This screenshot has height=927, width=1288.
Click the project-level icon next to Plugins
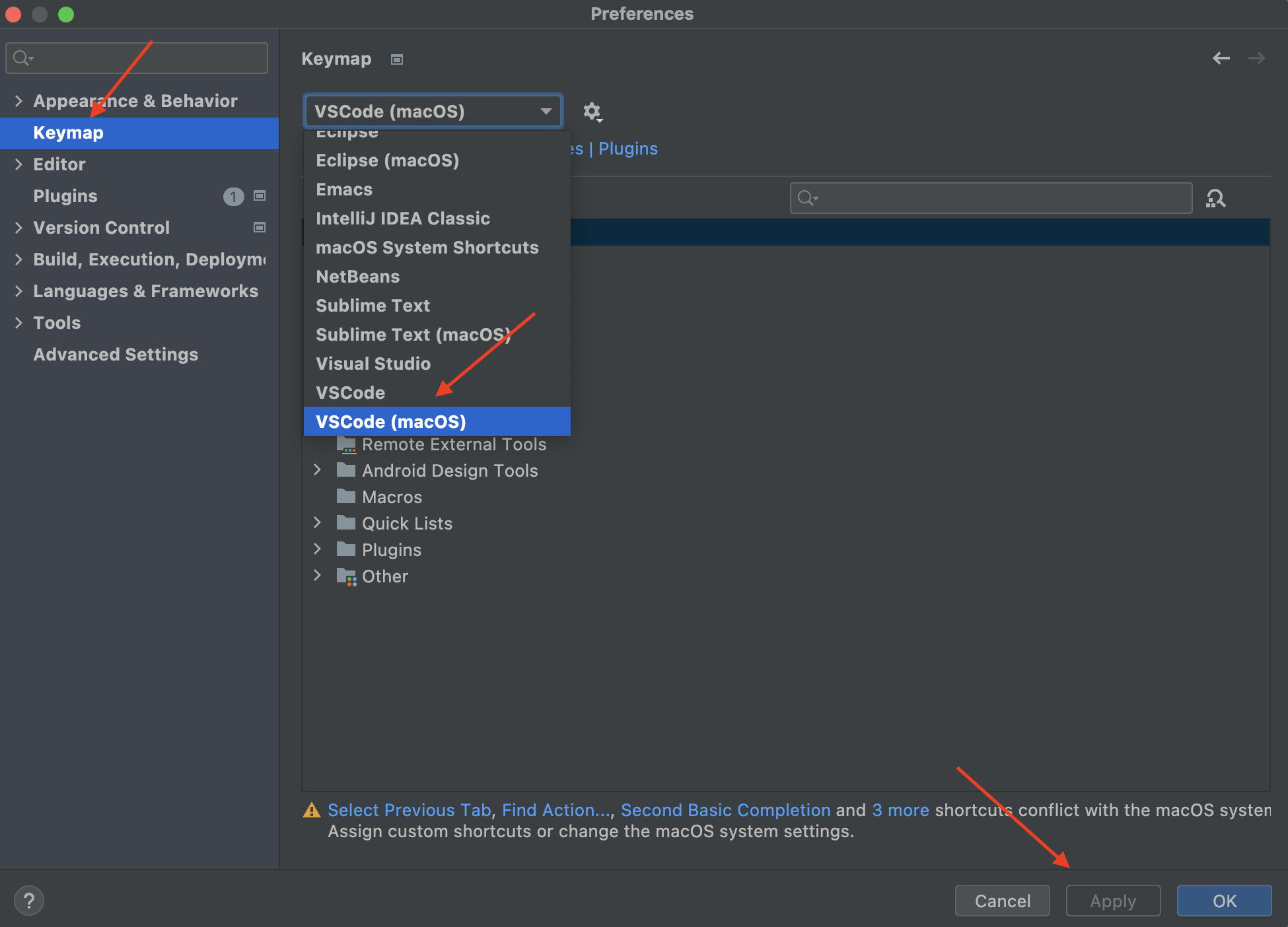[260, 195]
